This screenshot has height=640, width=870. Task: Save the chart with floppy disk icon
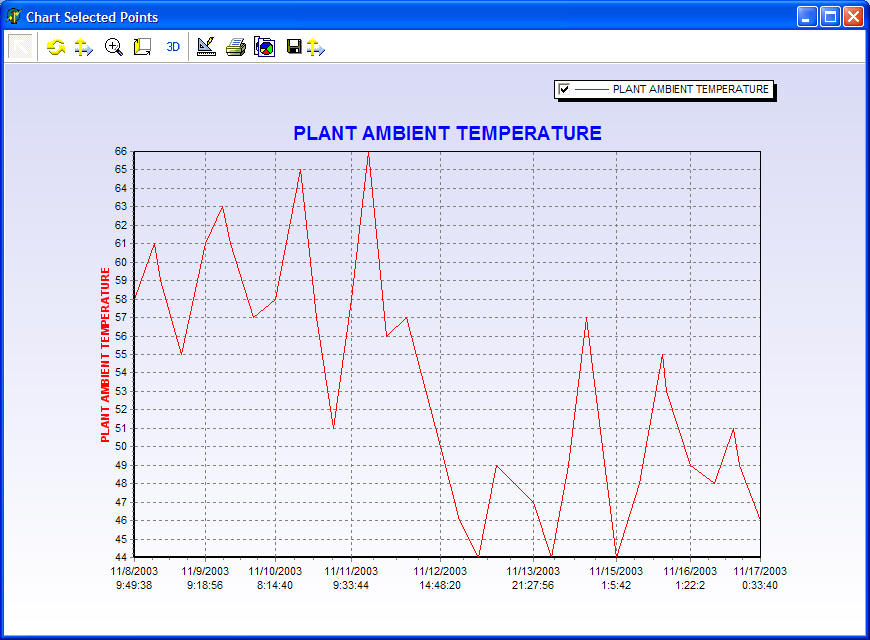[294, 47]
